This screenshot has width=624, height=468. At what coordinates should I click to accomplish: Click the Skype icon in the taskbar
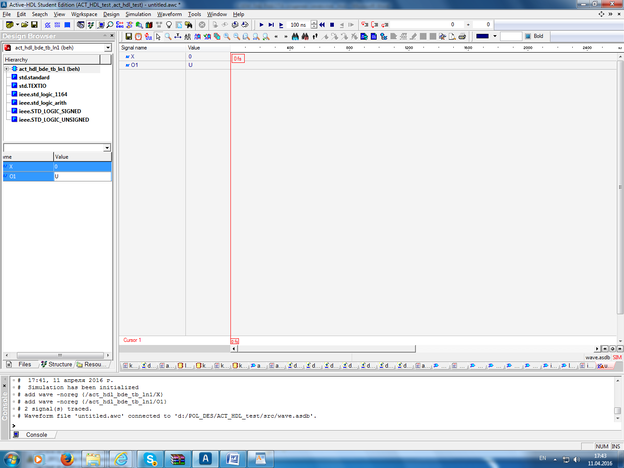point(149,458)
